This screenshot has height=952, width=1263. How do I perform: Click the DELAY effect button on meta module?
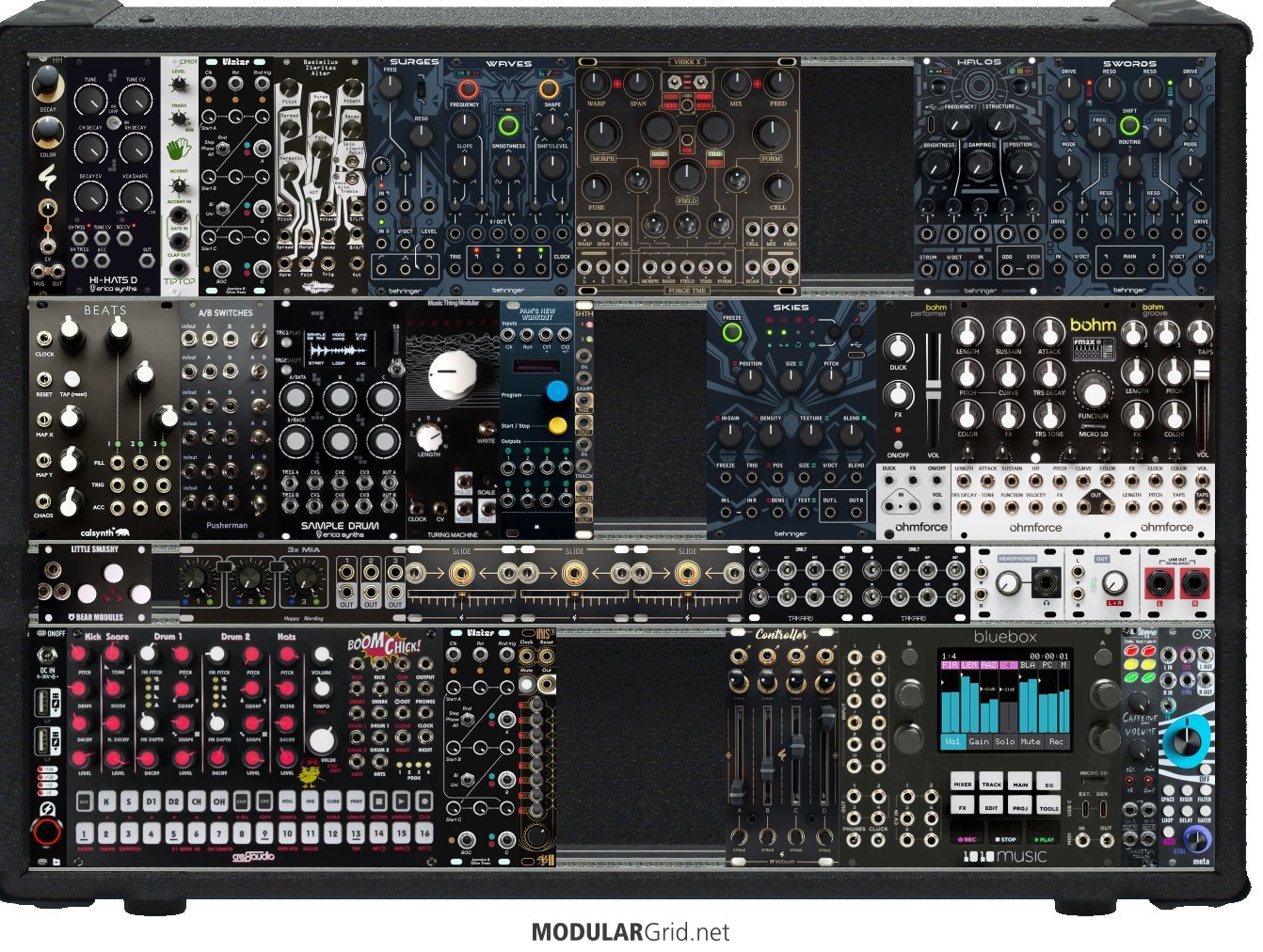point(1186,809)
